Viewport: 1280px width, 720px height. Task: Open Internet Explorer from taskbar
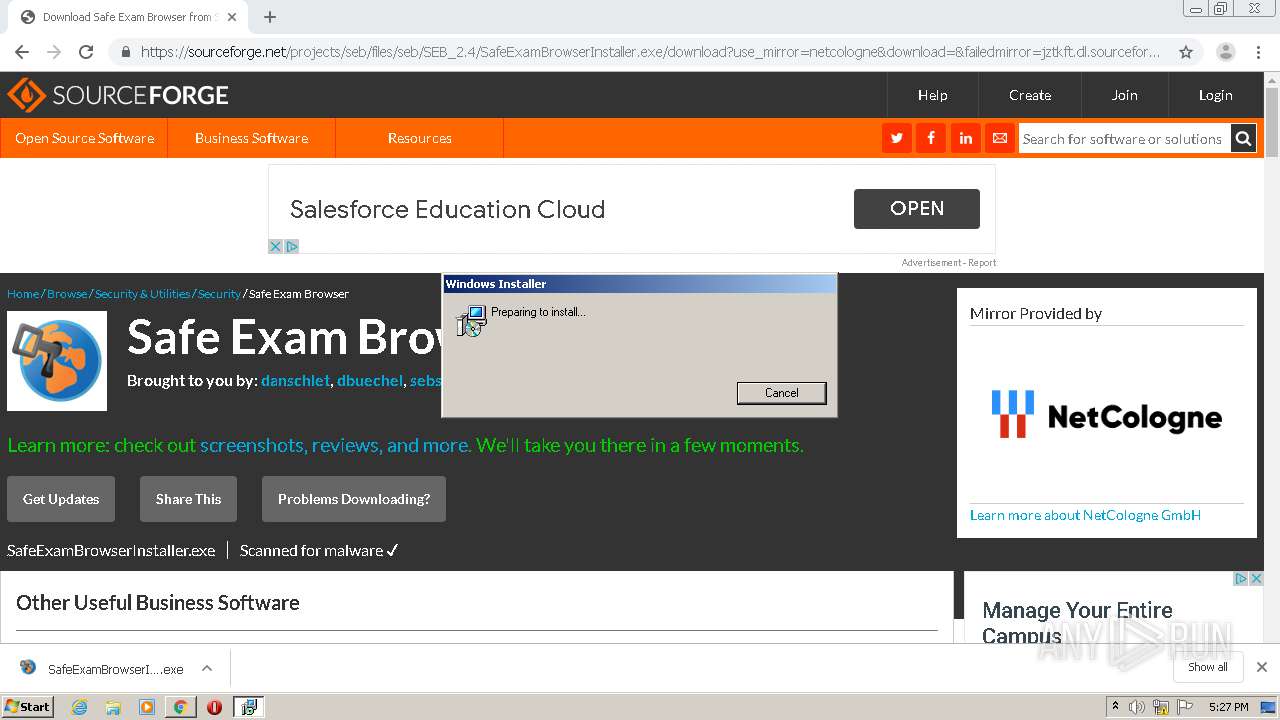[79, 707]
